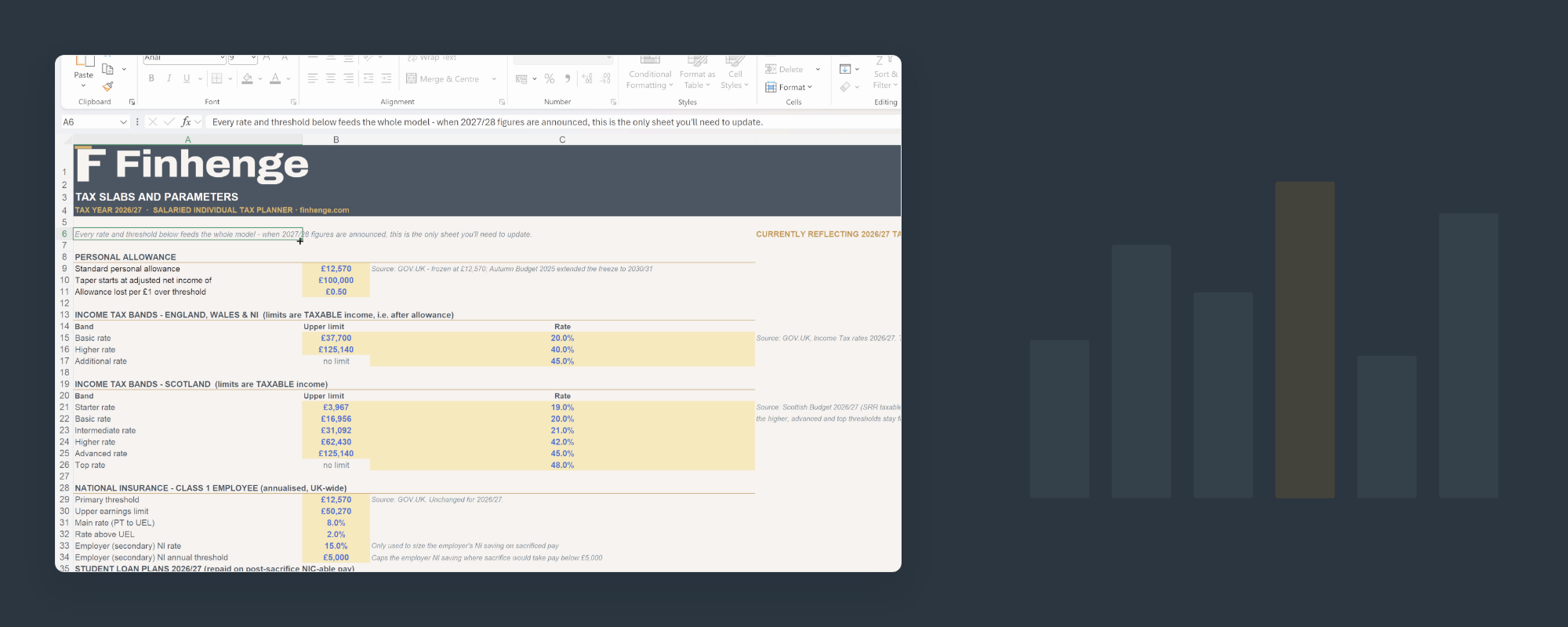Click the 48.0% Scottish top rate cell

562,465
